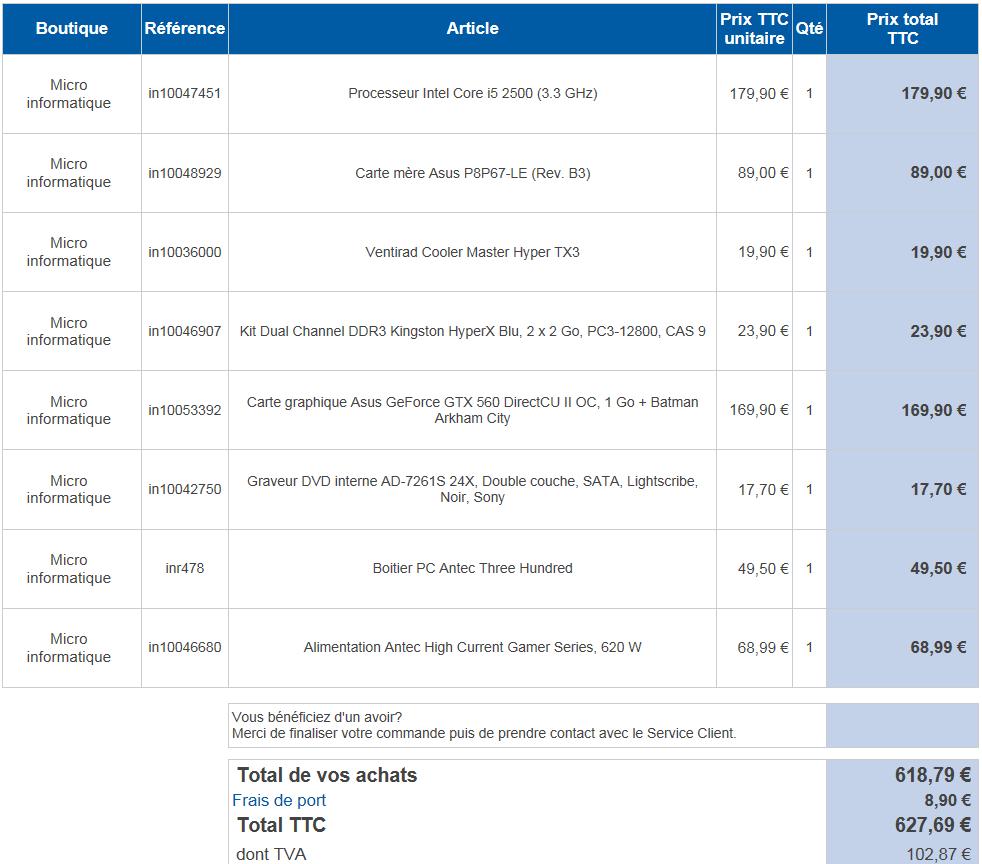Open the Ventirad Cooler Master Hyper TX3 item
Image resolution: width=982 pixels, height=864 pixels.
tap(472, 252)
